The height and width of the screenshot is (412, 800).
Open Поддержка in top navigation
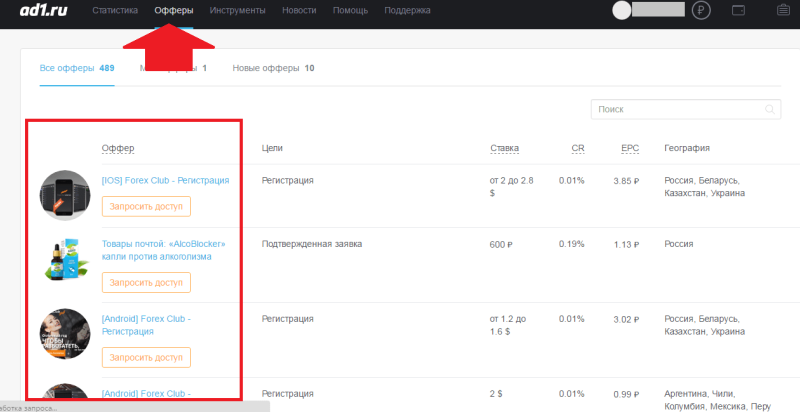[x=407, y=10]
